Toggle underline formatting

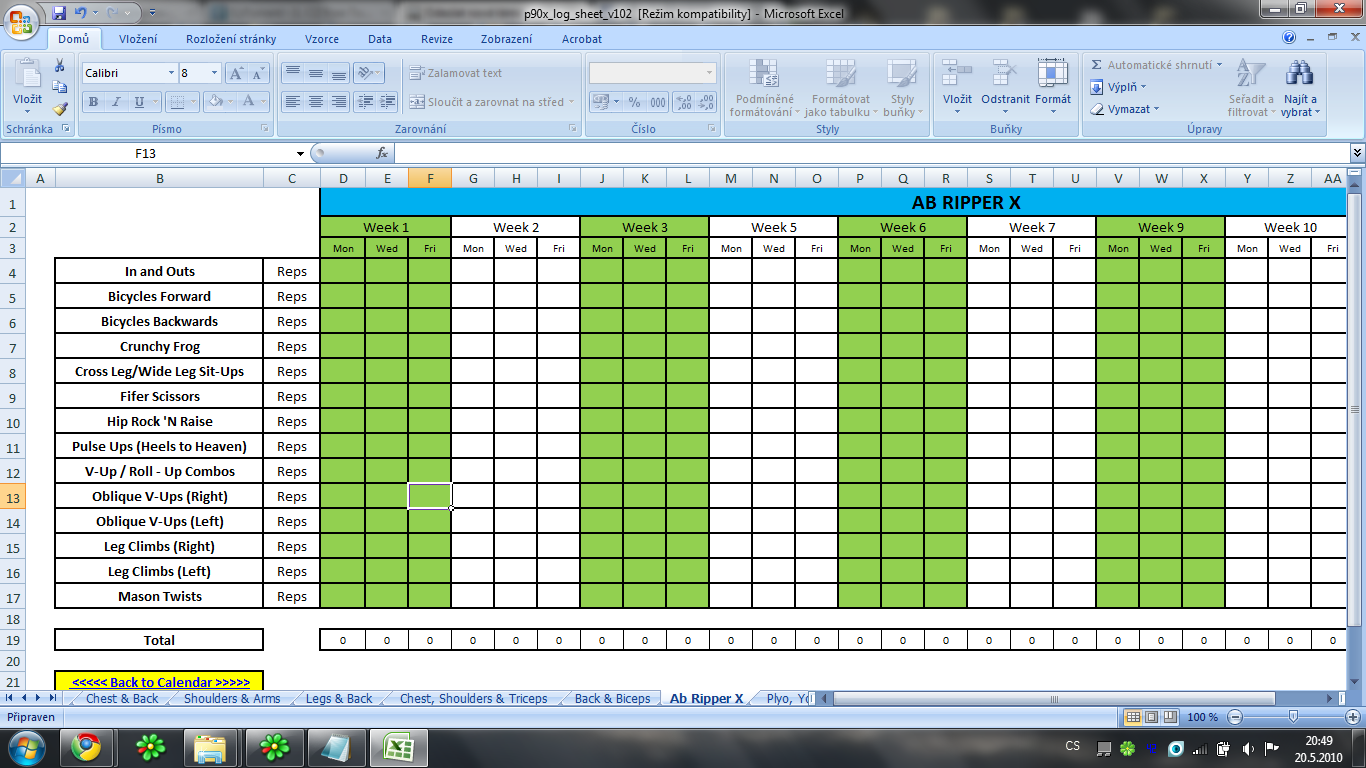click(139, 102)
